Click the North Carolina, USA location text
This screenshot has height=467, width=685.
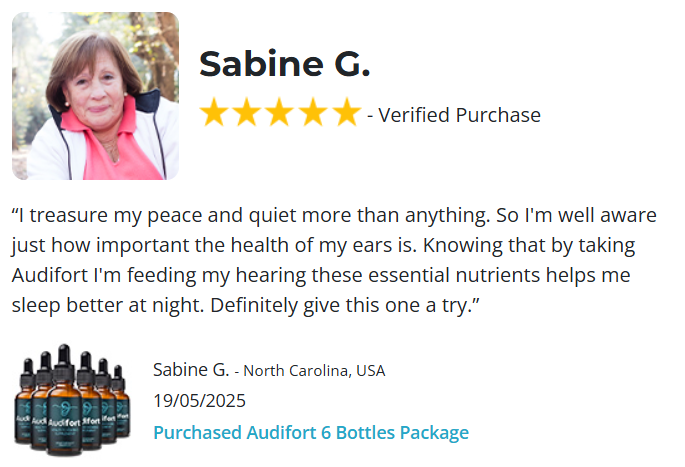[x=315, y=371]
